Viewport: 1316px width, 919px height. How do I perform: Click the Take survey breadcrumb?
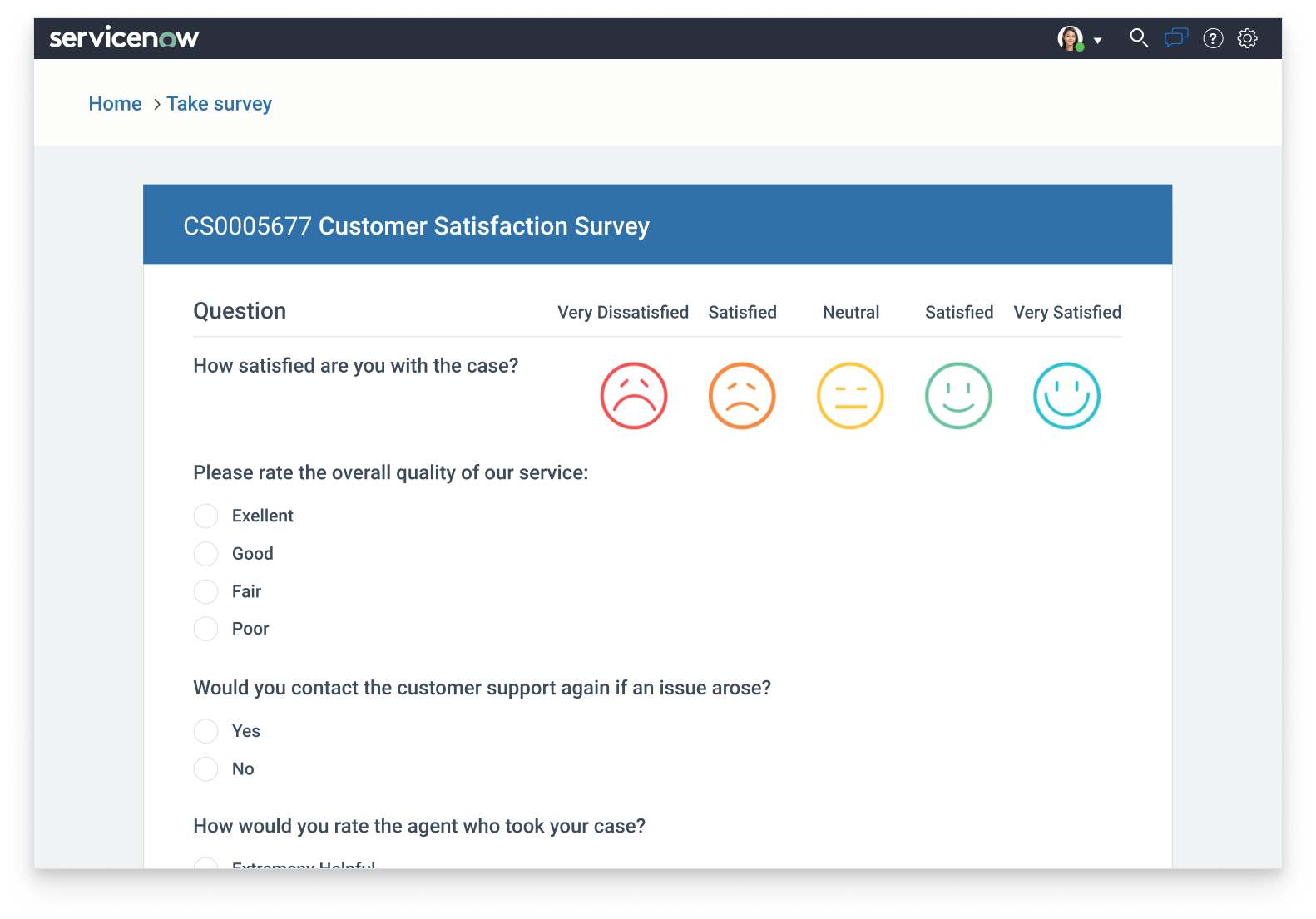point(219,104)
